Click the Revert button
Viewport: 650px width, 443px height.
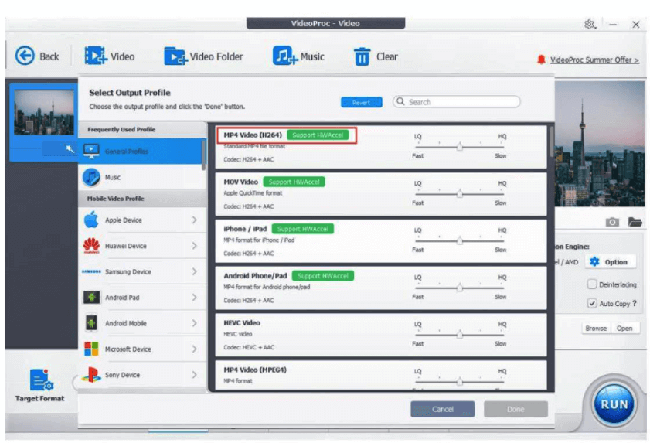(x=361, y=102)
